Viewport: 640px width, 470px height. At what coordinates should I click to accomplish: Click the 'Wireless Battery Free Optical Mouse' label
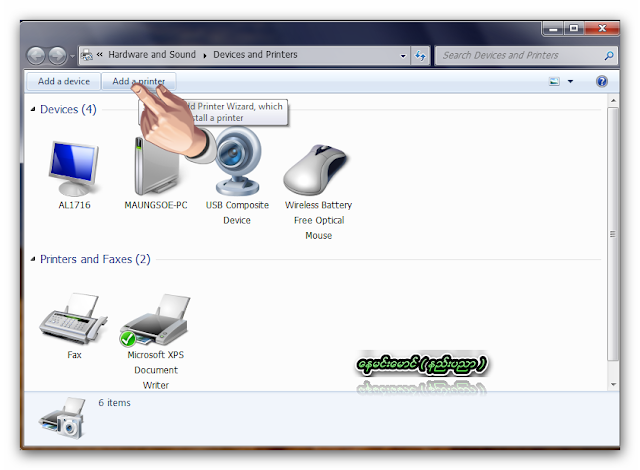(x=318, y=220)
